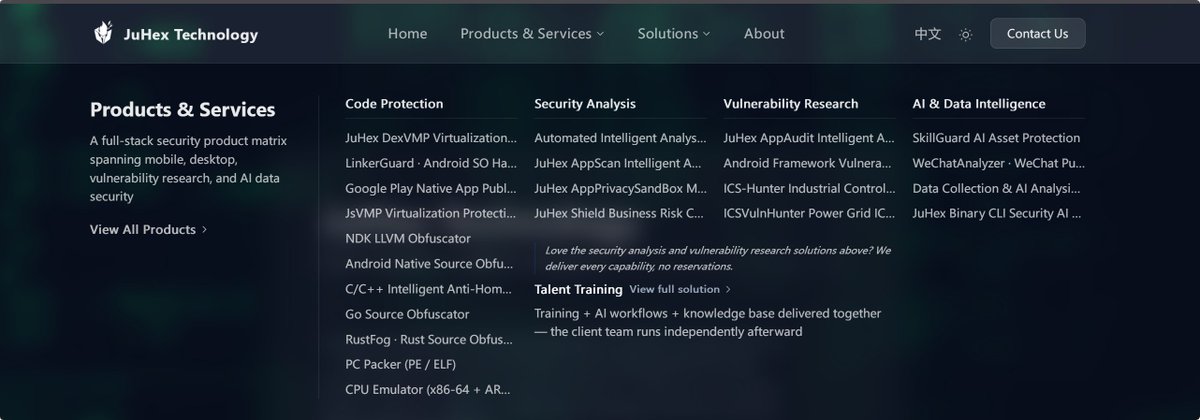Select the Vulnerability Research category heading
Image resolution: width=1200 pixels, height=420 pixels.
[x=791, y=103]
